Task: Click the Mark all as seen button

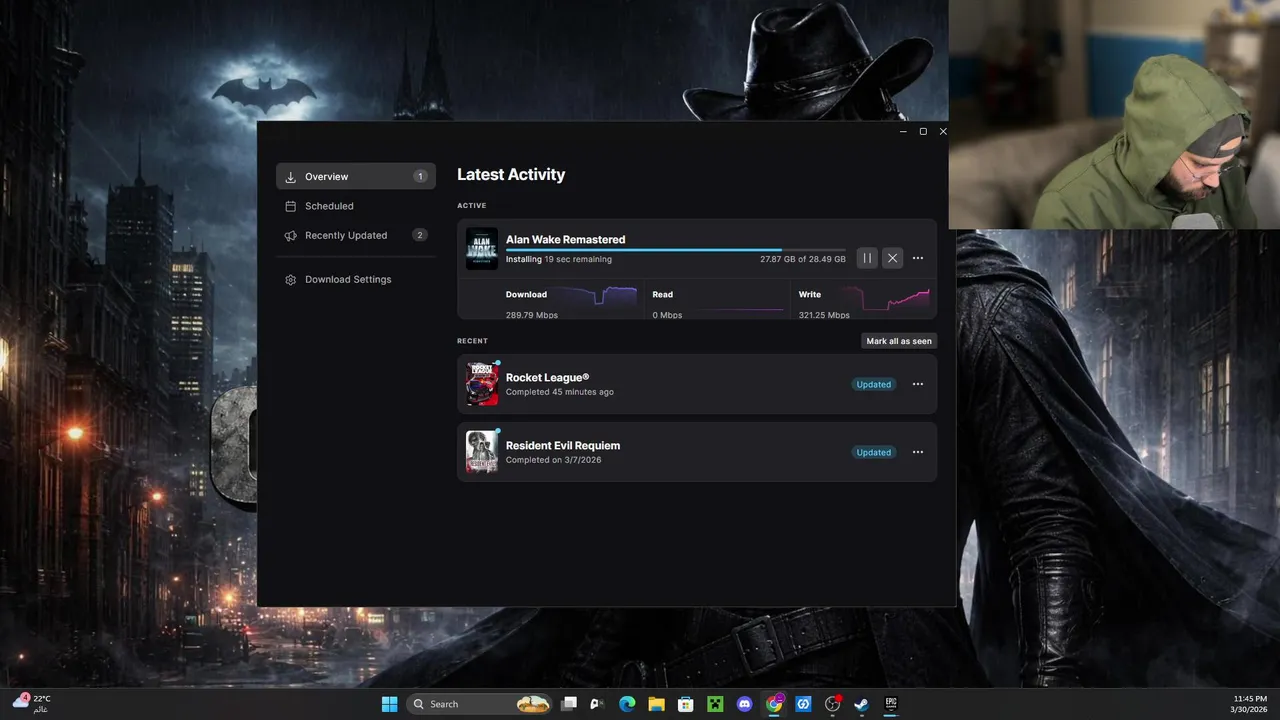Action: pos(899,341)
